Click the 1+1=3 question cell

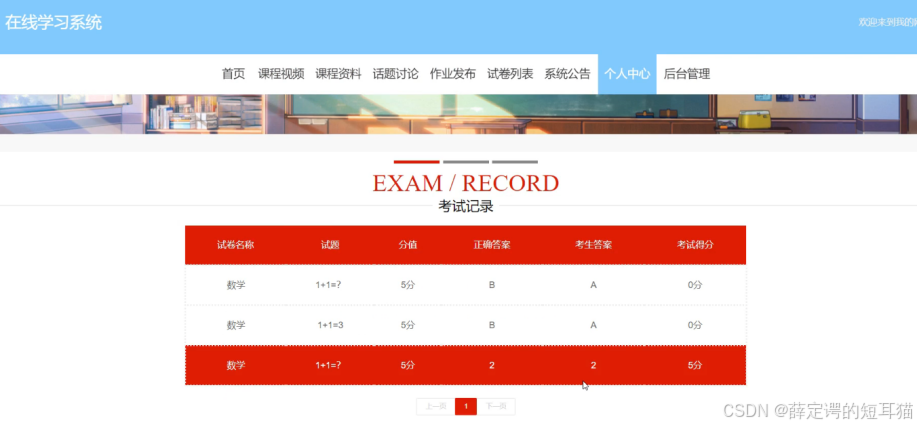click(x=330, y=325)
